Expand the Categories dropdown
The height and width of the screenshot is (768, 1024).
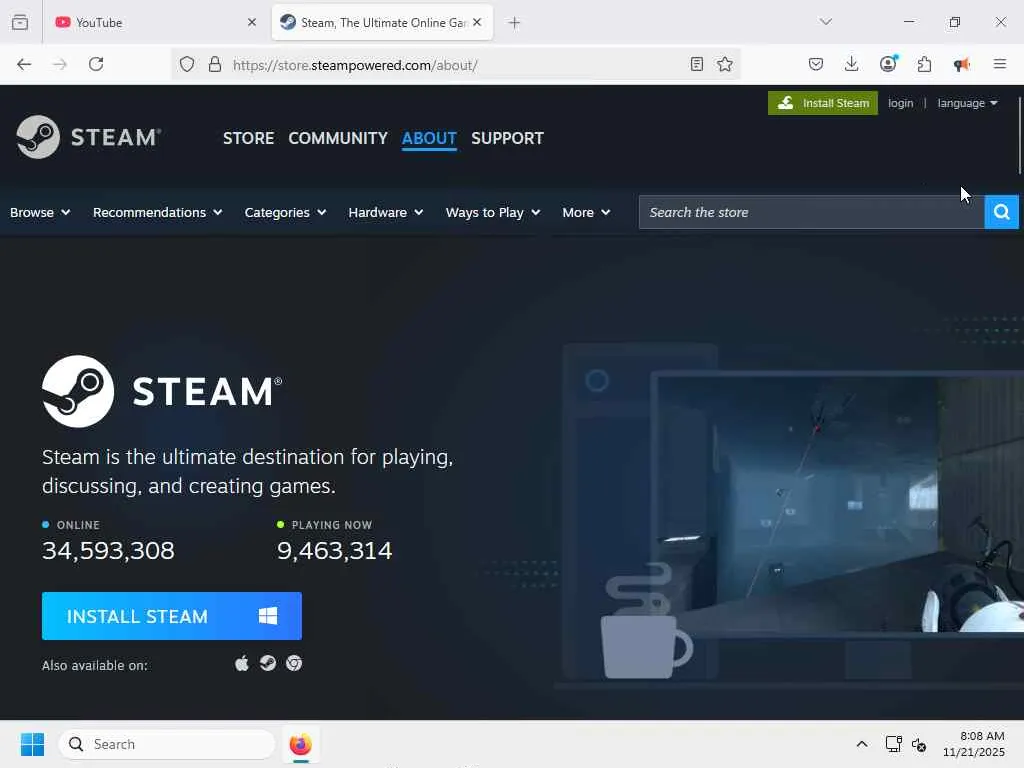285,212
